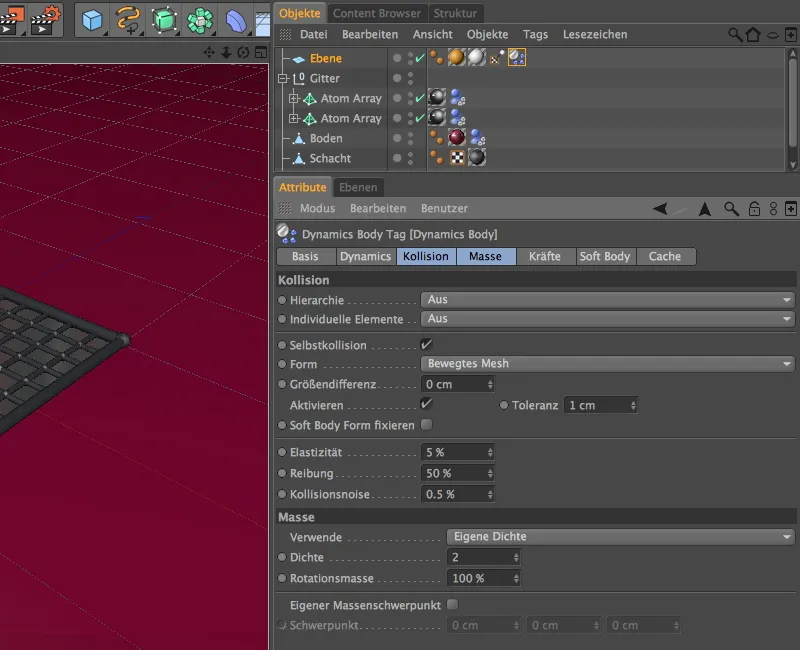This screenshot has height=650, width=800.
Task: Open the Individuelle Elemente dropdown
Action: pos(607,319)
